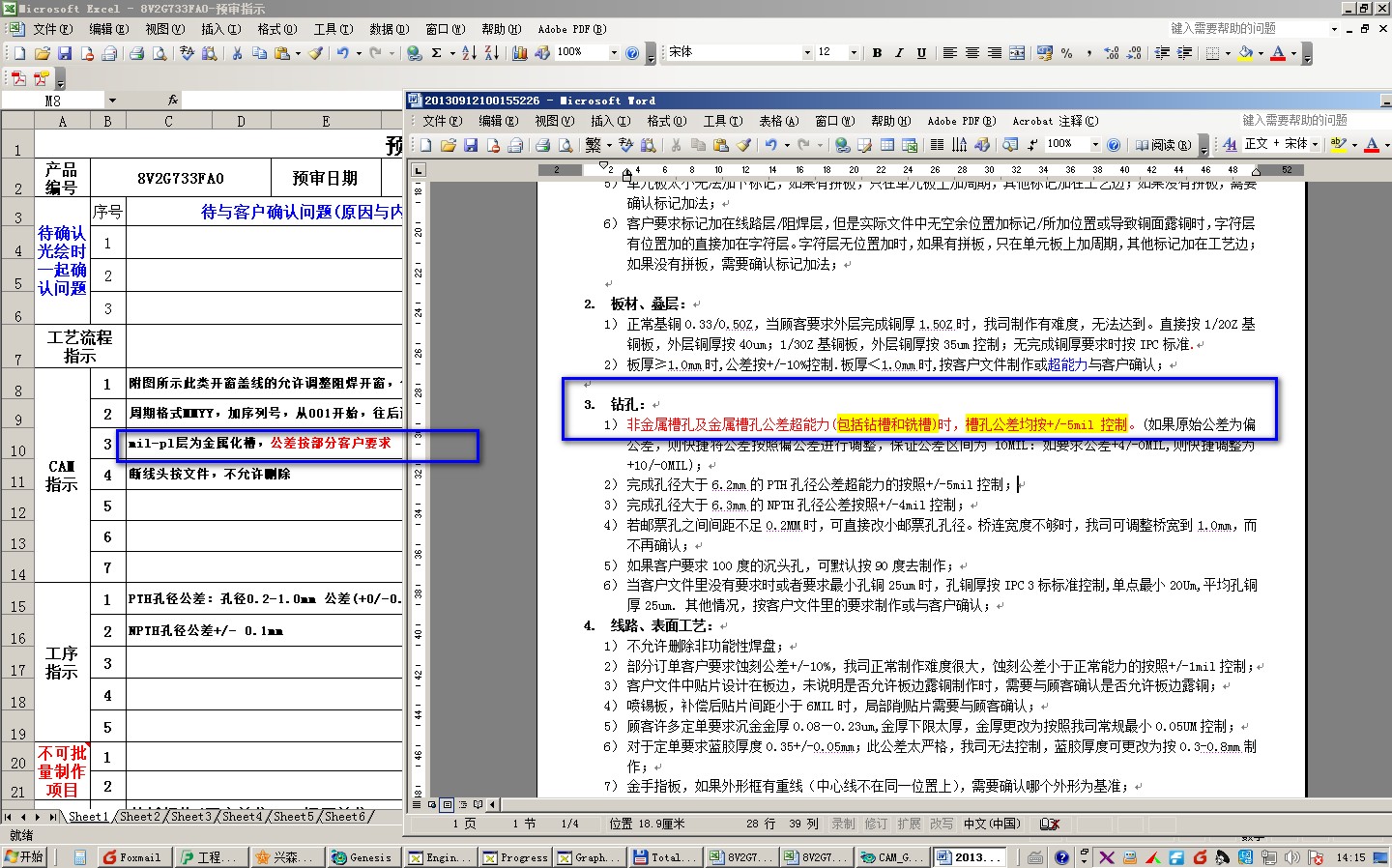Click the Convert to Adobe PDF icon
Viewport: 1392px width, 868px height.
coord(19,78)
